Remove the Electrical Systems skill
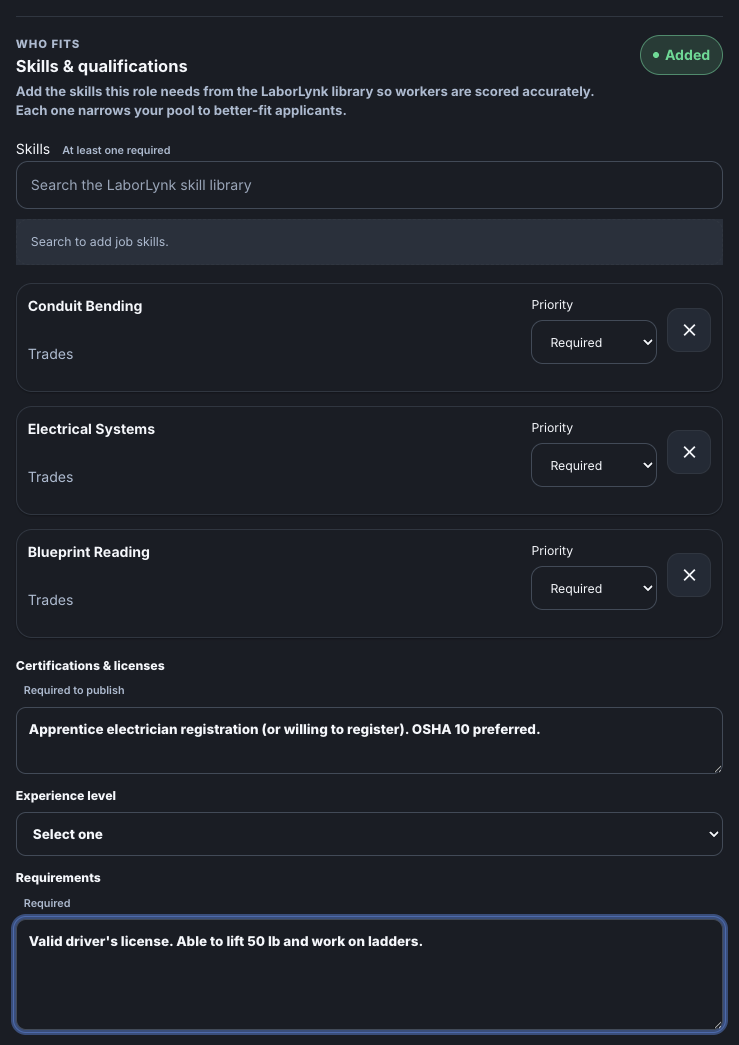Image resolution: width=739 pixels, height=1045 pixels. (x=688, y=453)
